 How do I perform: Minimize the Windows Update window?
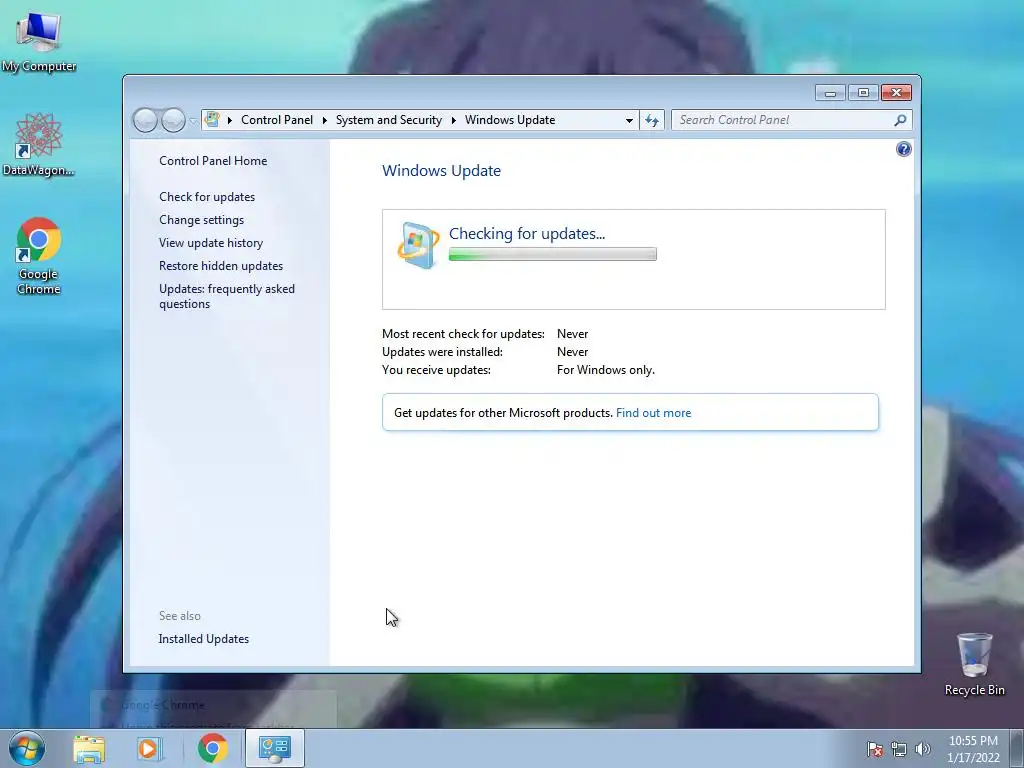(830, 93)
